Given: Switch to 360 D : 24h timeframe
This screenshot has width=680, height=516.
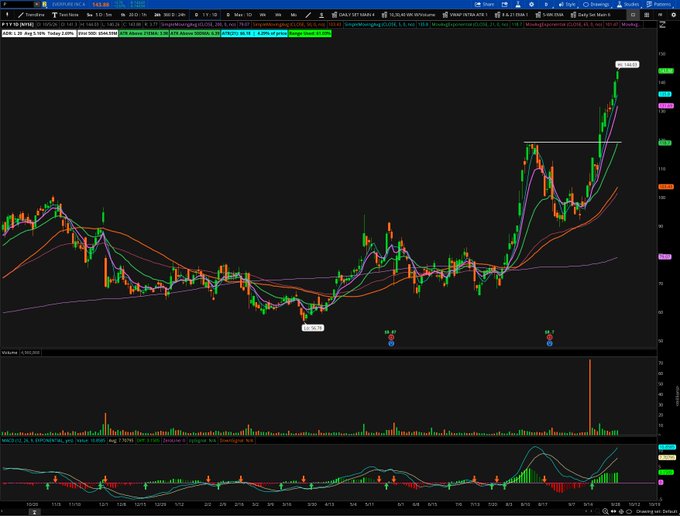Looking at the screenshot, I should [x=170, y=15].
